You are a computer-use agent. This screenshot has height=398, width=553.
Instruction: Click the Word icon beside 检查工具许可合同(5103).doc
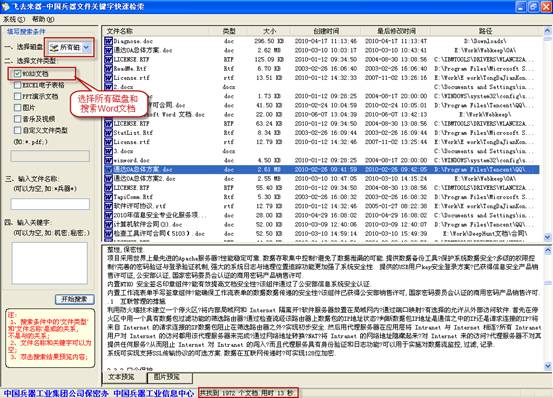[x=108, y=234]
